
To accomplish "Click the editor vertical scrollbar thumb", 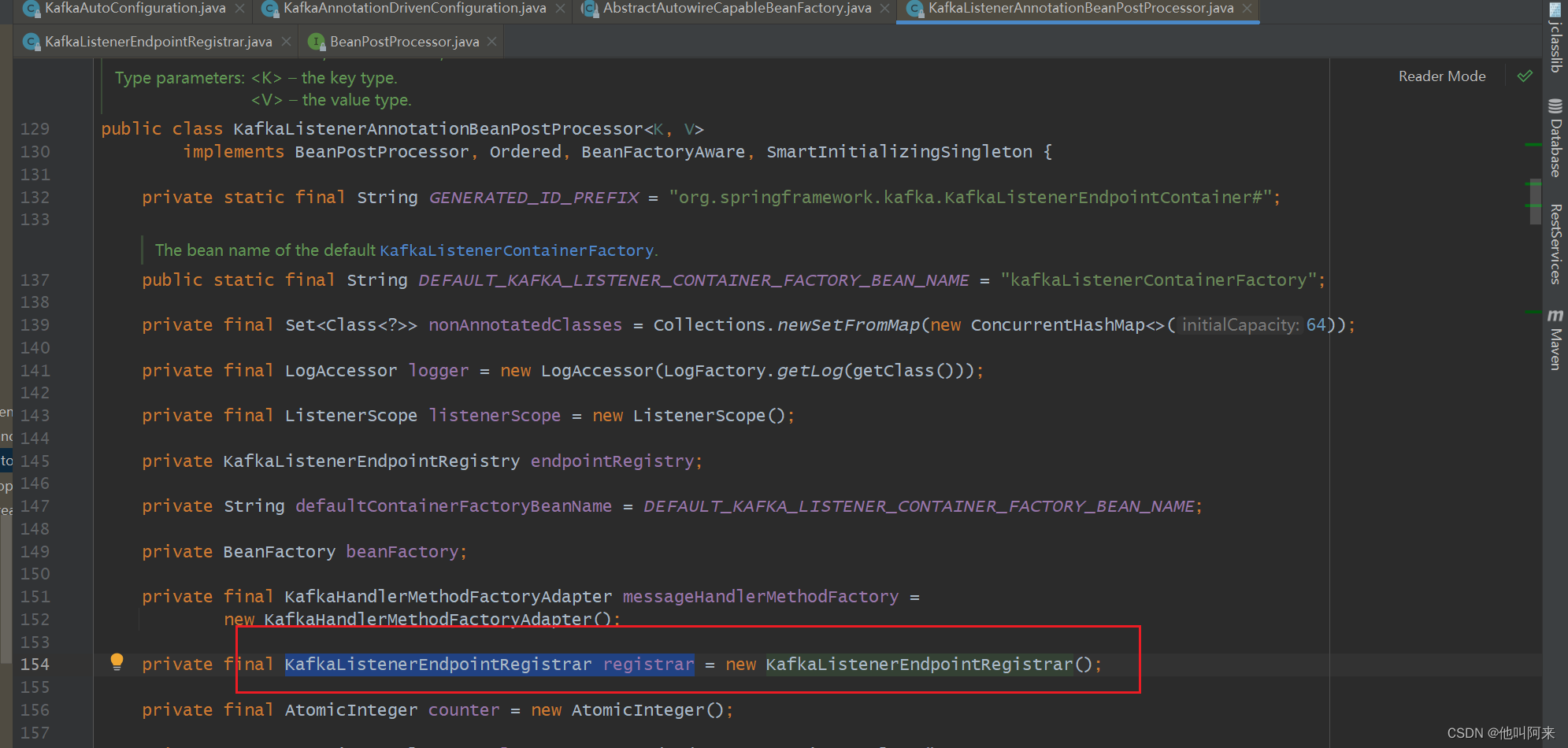I will (x=1535, y=202).
